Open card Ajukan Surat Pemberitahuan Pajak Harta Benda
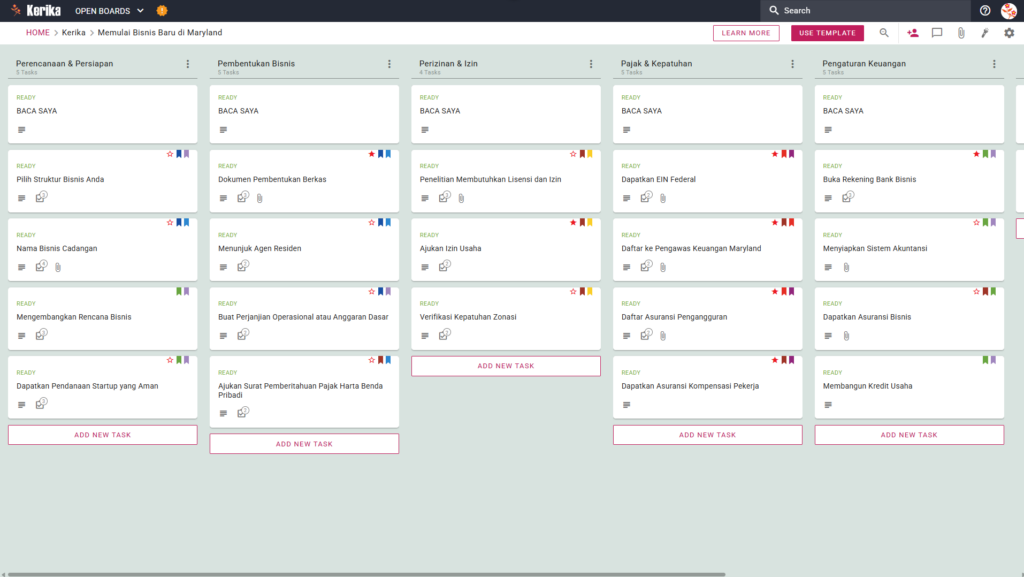Screen dimensions: 1024x577 coord(304,392)
